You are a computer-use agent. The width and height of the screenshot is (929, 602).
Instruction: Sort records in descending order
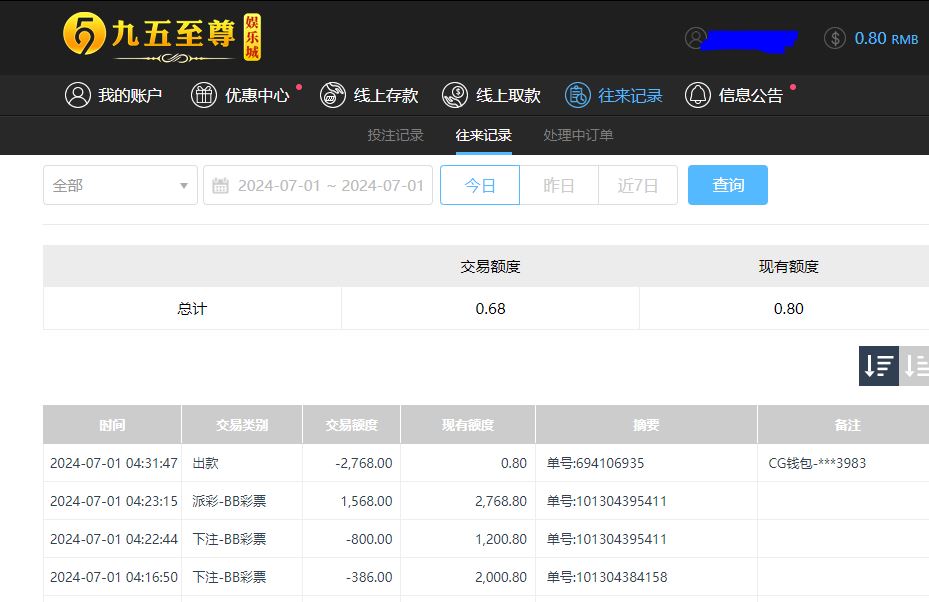879,366
